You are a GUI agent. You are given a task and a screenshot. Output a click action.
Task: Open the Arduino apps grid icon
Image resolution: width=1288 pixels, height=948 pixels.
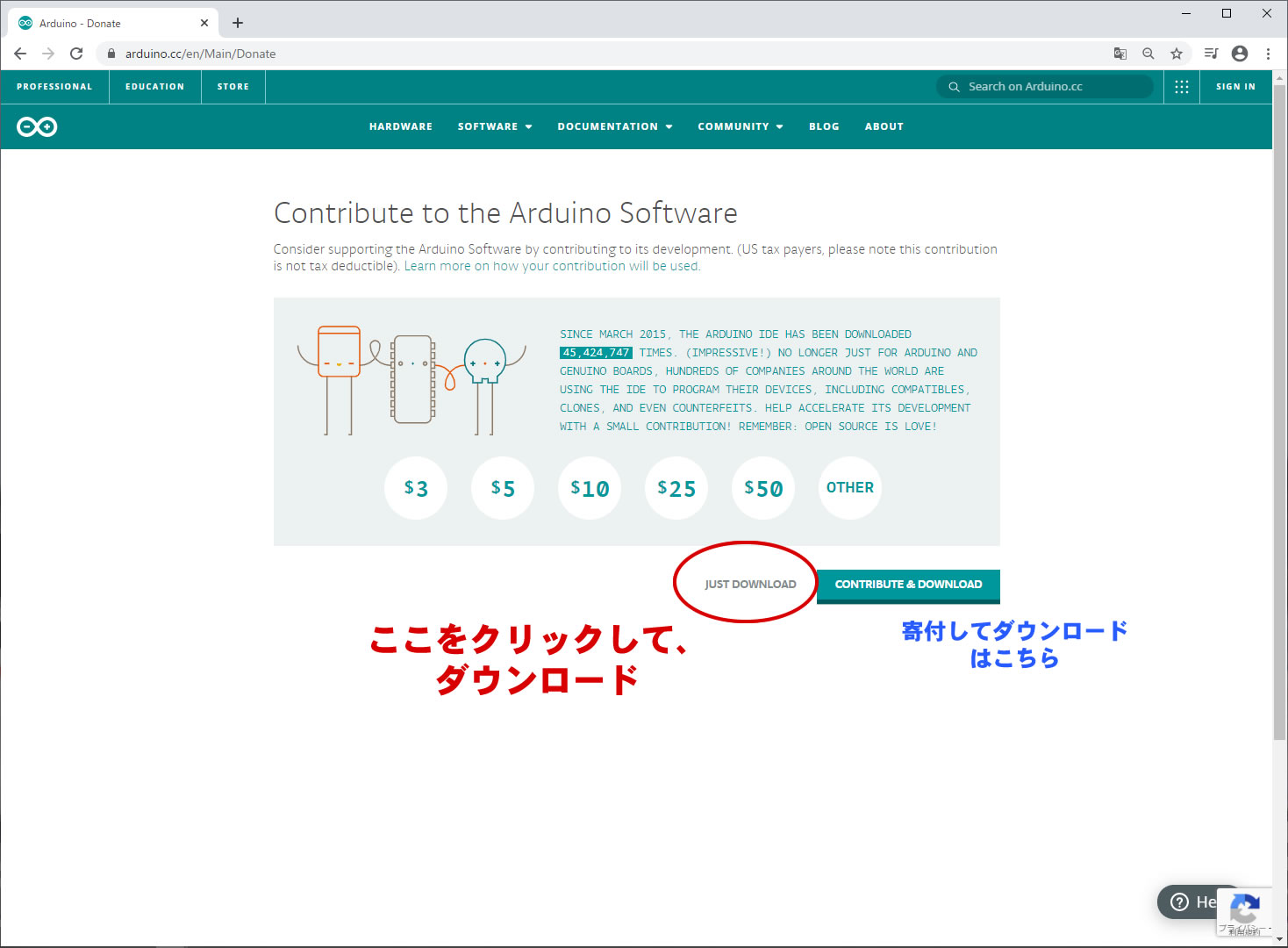pyautogui.click(x=1182, y=87)
